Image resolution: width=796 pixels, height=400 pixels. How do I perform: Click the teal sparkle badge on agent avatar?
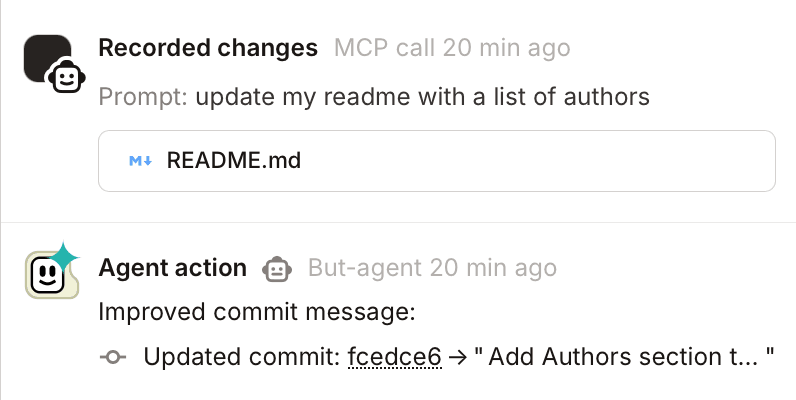point(65,257)
